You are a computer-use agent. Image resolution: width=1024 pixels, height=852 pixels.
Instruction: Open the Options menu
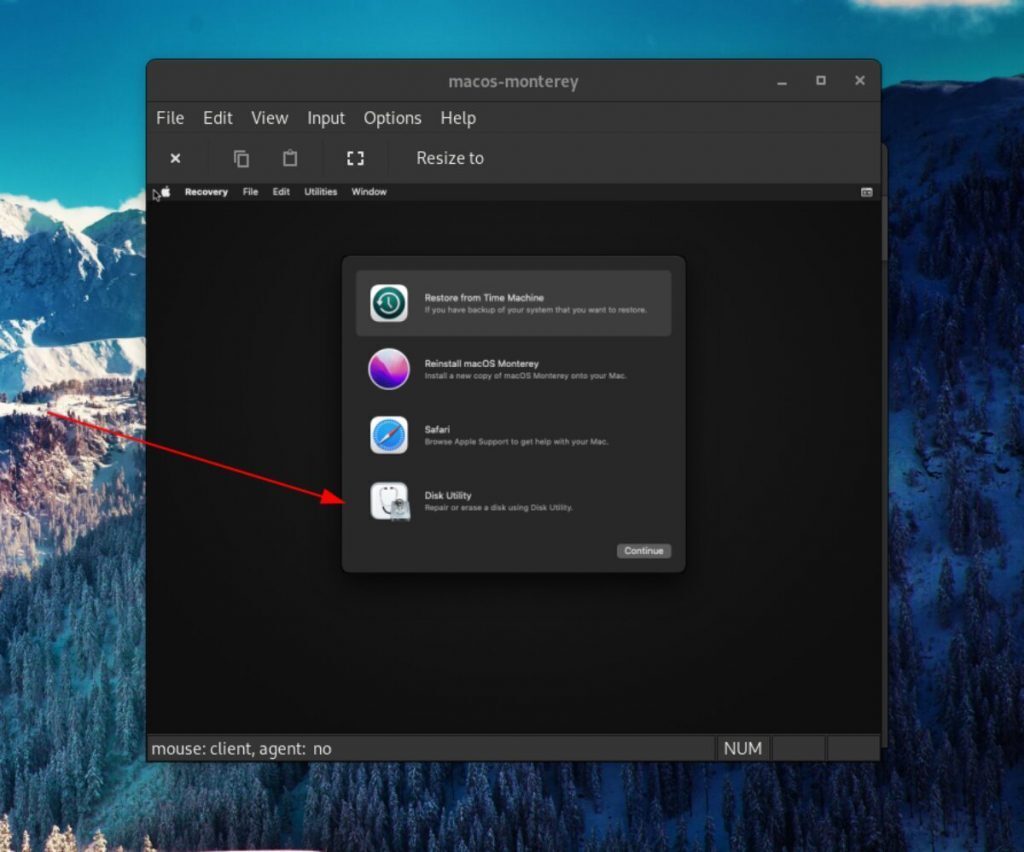click(x=392, y=118)
